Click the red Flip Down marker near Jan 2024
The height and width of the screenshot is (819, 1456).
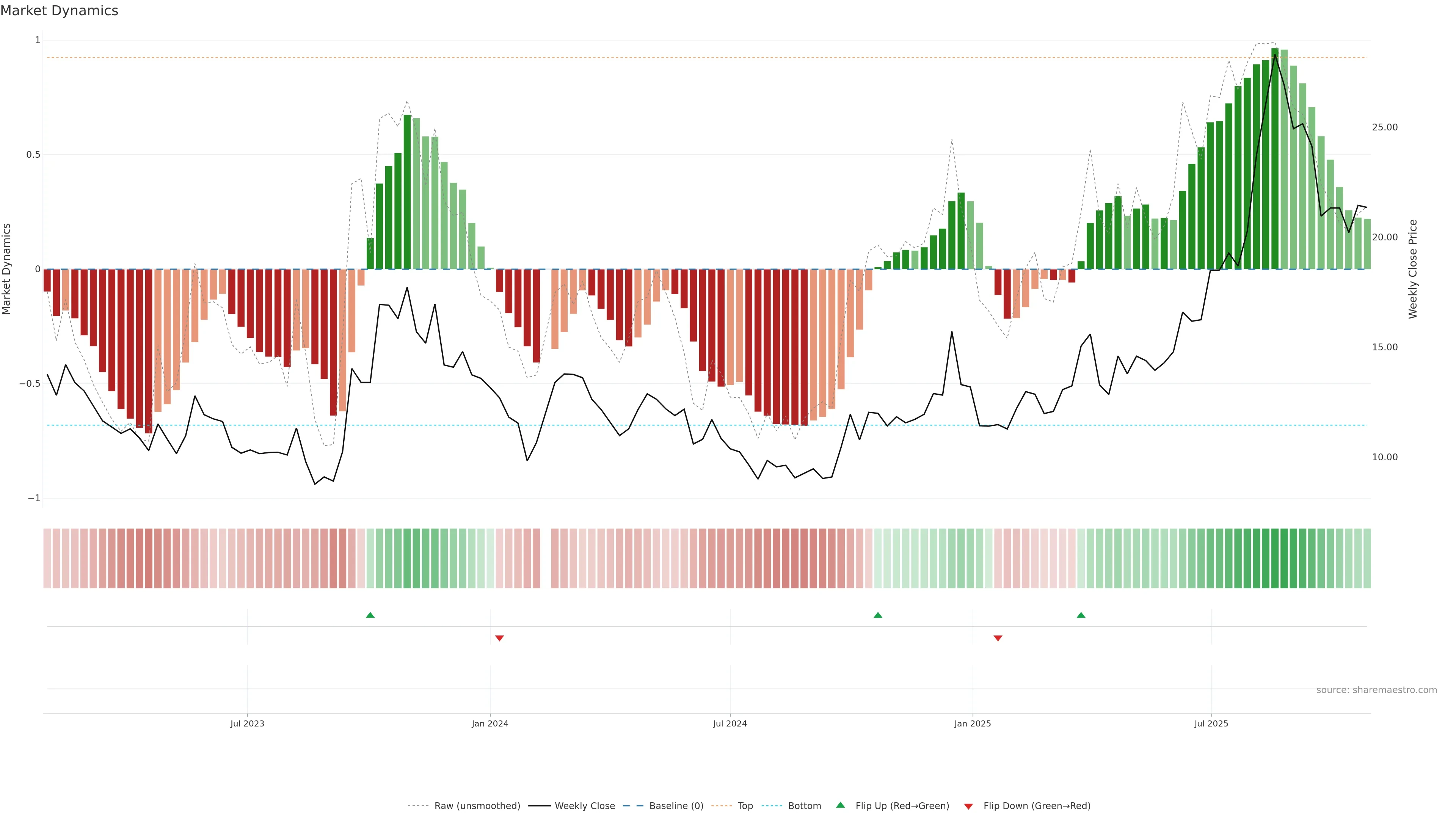tap(499, 638)
